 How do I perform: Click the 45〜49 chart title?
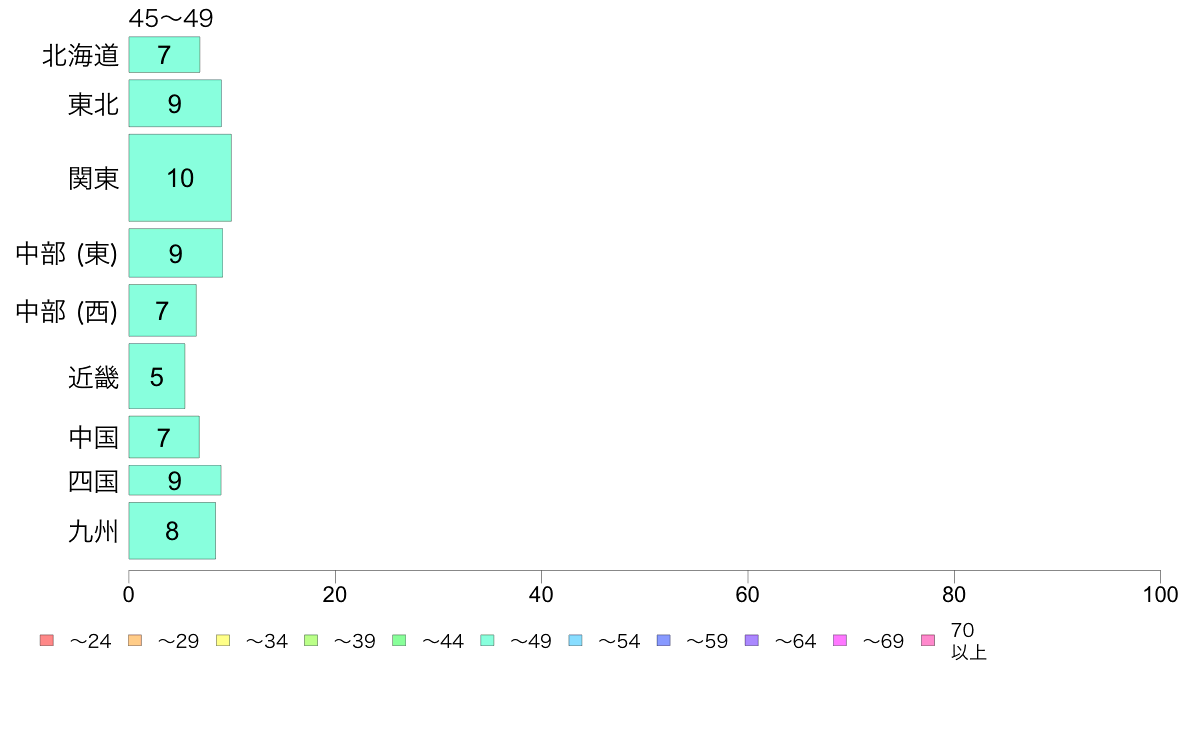tap(171, 17)
